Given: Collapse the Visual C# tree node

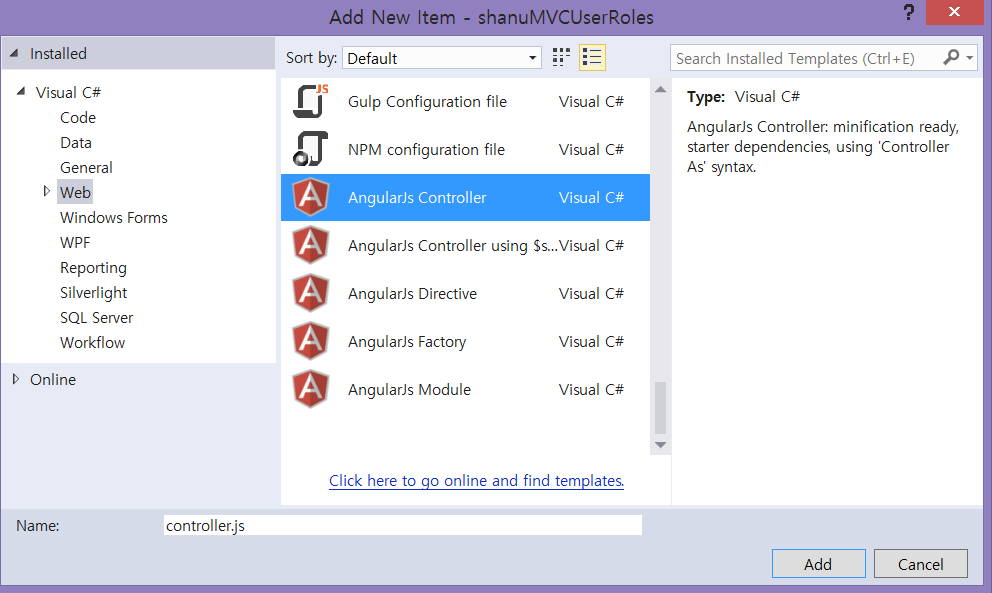Looking at the screenshot, I should pos(21,92).
